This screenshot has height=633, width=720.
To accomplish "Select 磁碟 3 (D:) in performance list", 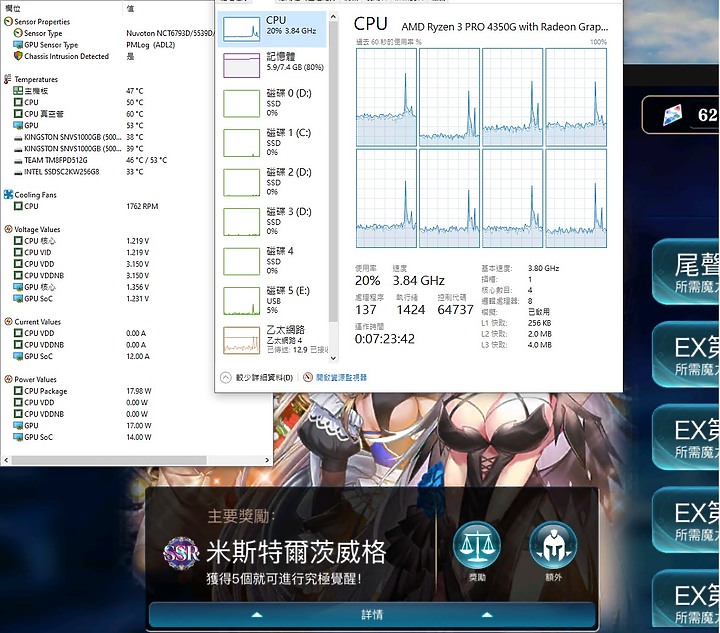I will pyautogui.click(x=272, y=222).
